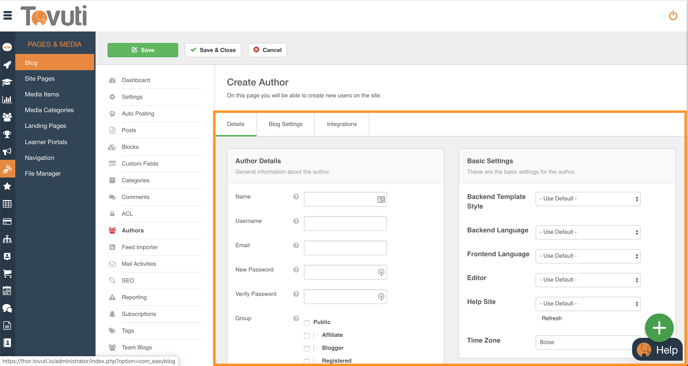
Task: Select Blog in Pages & Media menu
Action: pyautogui.click(x=55, y=62)
